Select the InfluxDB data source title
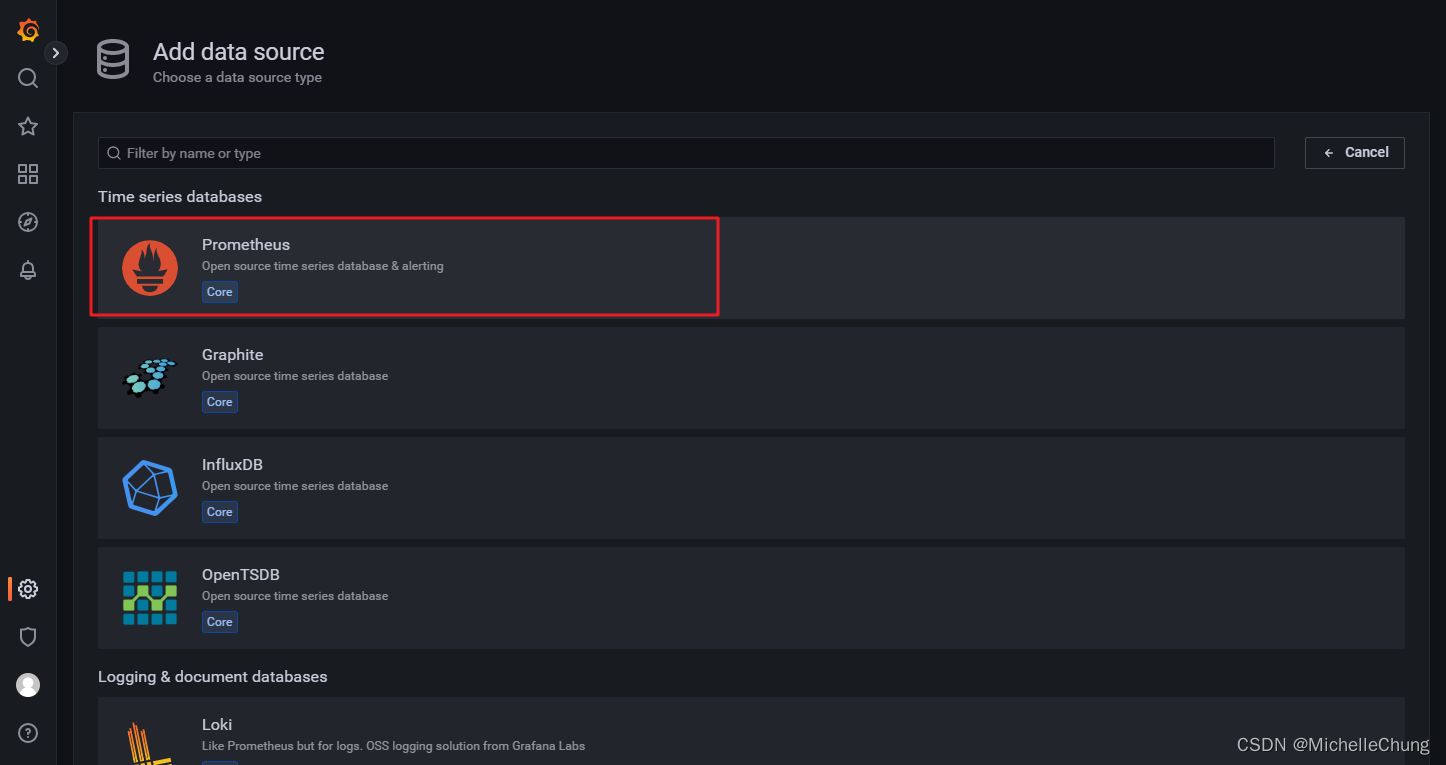The height and width of the screenshot is (765, 1446). point(232,465)
